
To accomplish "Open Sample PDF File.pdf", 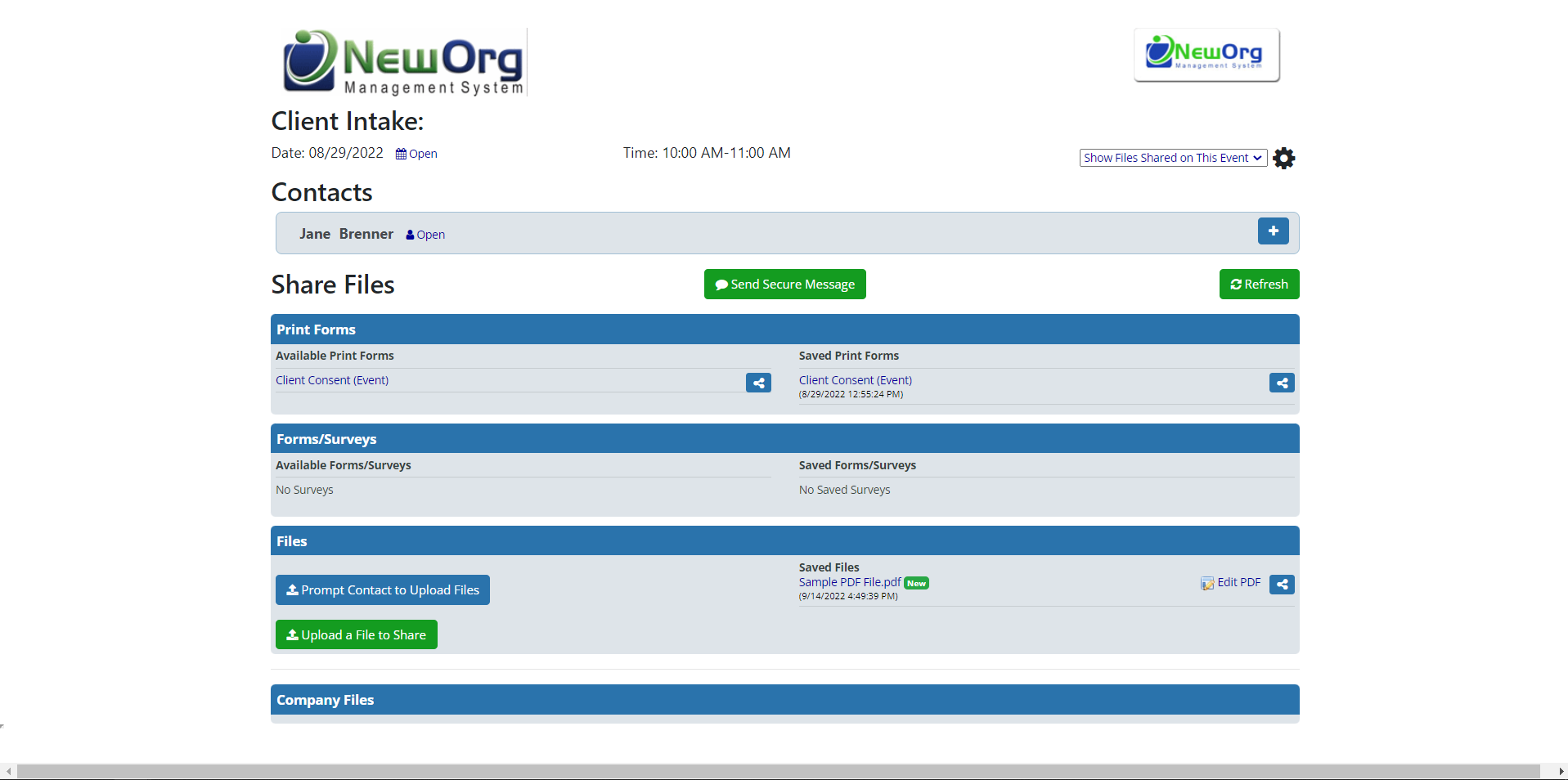I will pos(848,582).
